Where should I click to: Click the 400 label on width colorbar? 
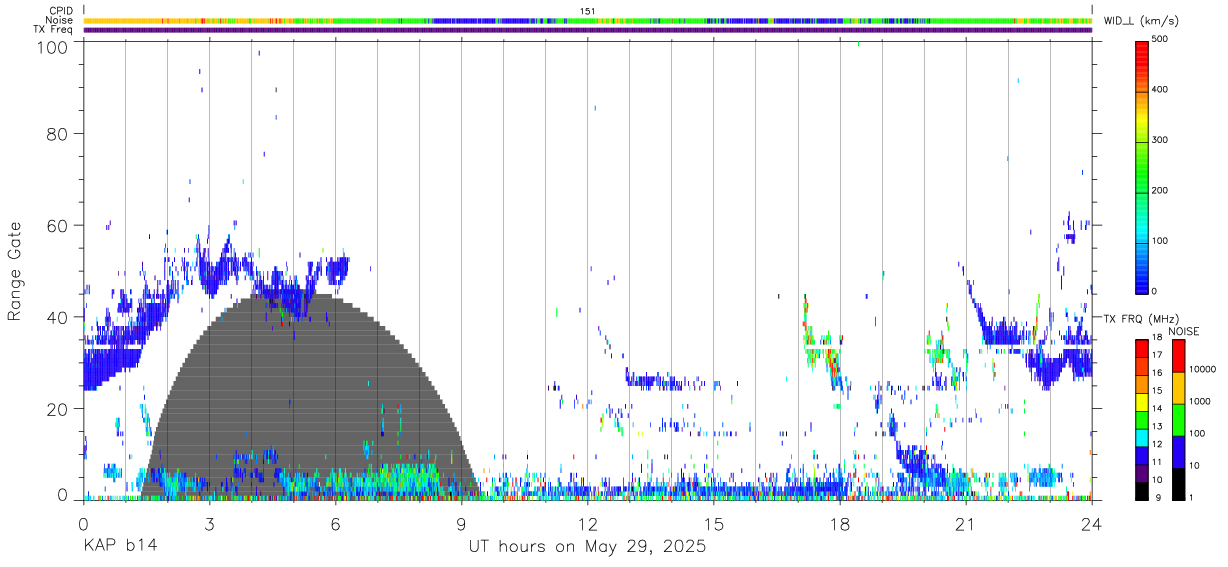(1160, 89)
